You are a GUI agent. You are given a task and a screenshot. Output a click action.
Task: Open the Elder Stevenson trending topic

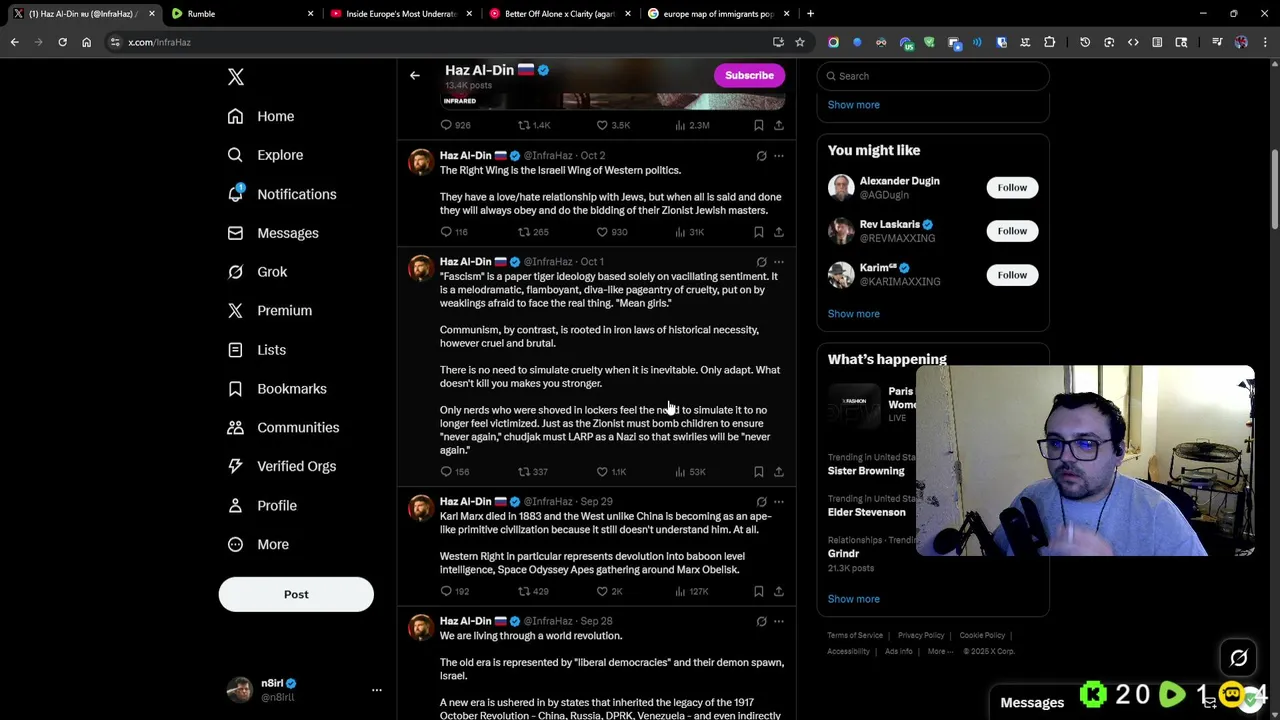coord(866,512)
